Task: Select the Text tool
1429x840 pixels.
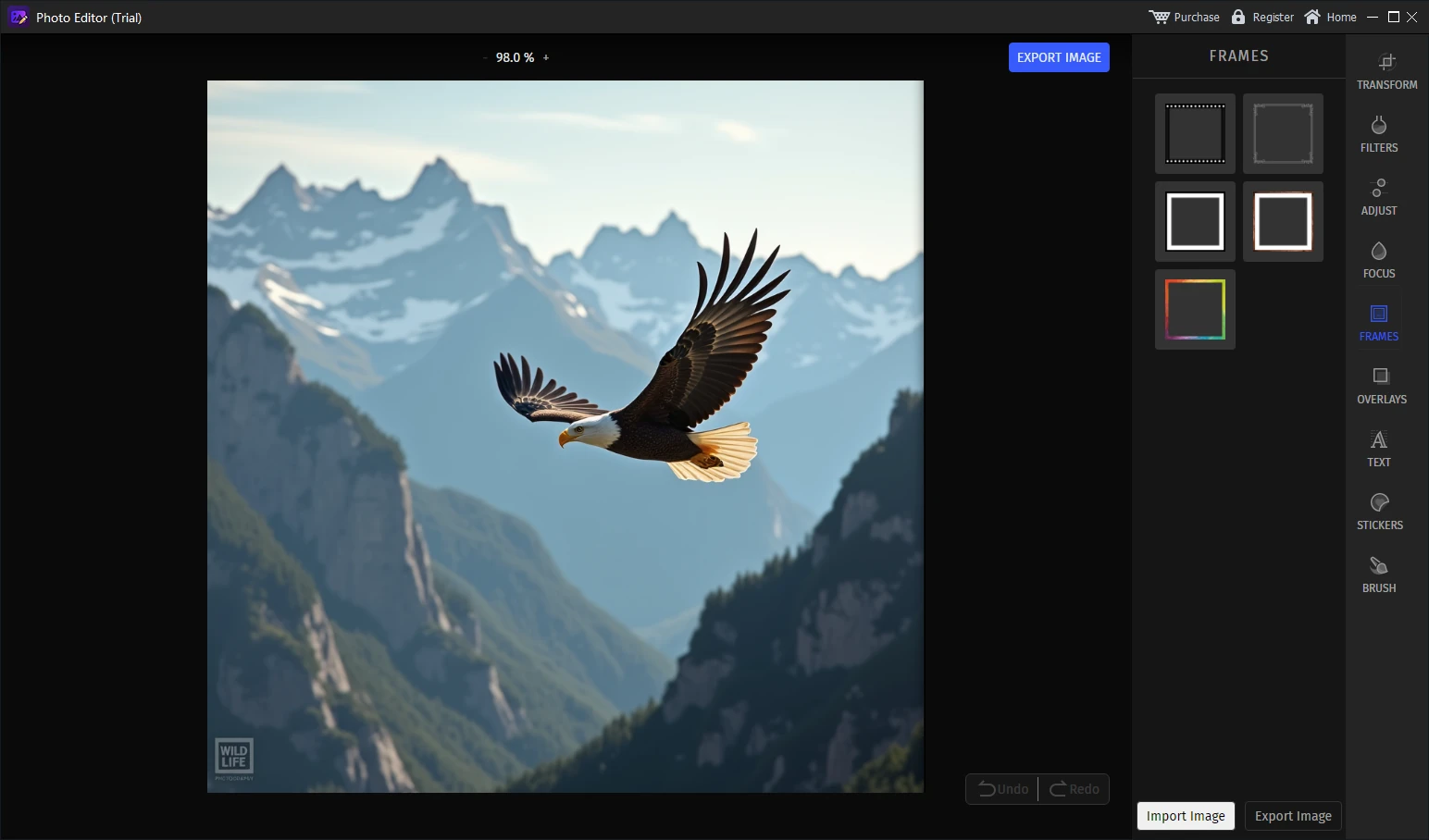Action: coord(1379,449)
